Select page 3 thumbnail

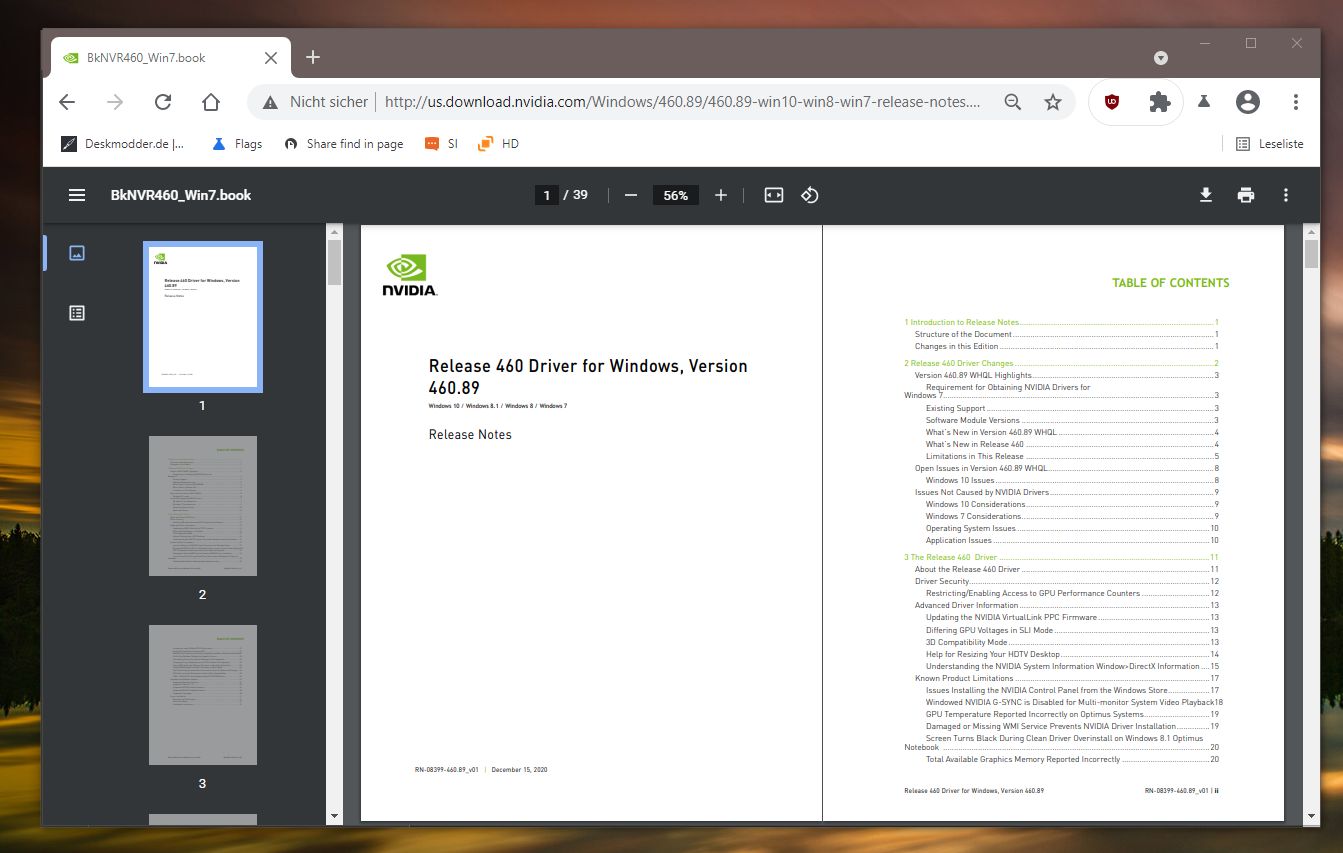pyautogui.click(x=203, y=695)
